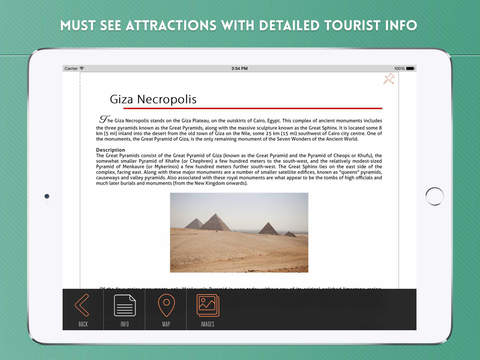480x360 pixels.
Task: Open the Images gallery icon
Action: (208, 305)
